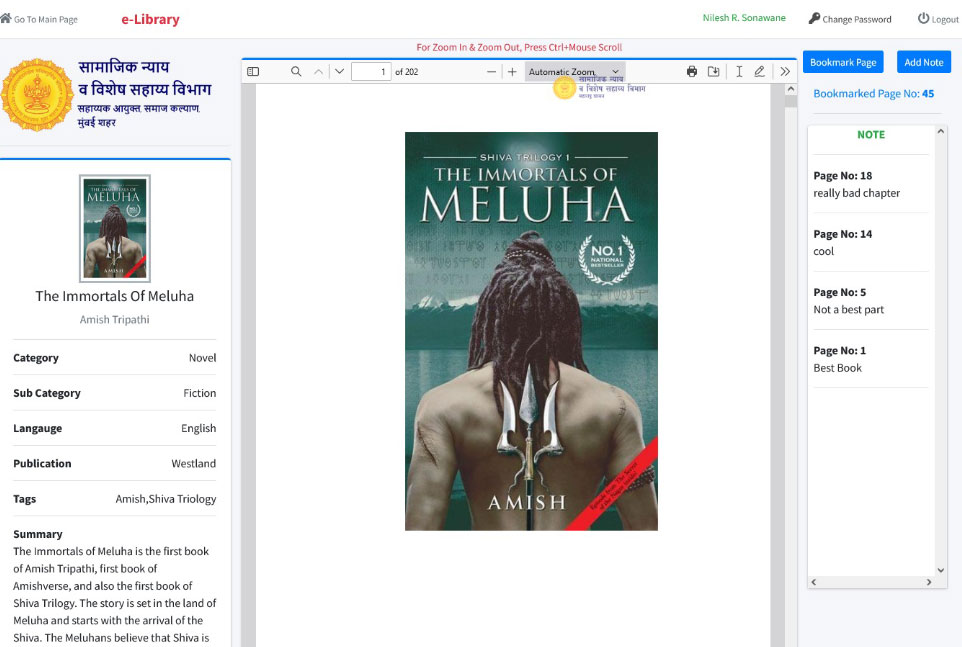
Task: Click the notes panel scroll up arrow
Action: point(941,131)
